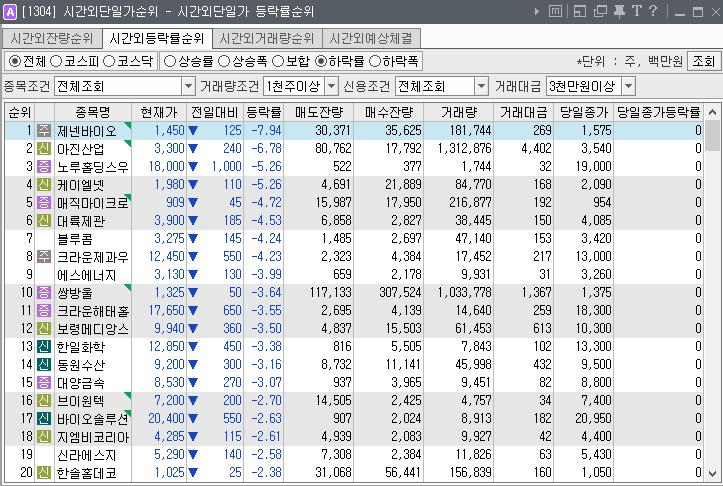Screen dimensions: 723x486
Task: Click the badge icon next to 대륙제관
Action: 44,220
